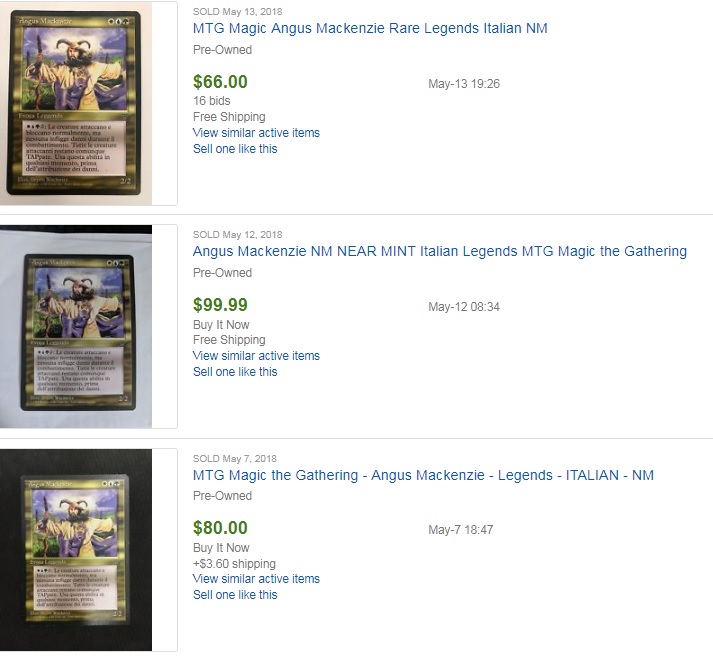Image resolution: width=713 pixels, height=659 pixels.
Task: Click the $80.00 sold price
Action: pos(220,528)
